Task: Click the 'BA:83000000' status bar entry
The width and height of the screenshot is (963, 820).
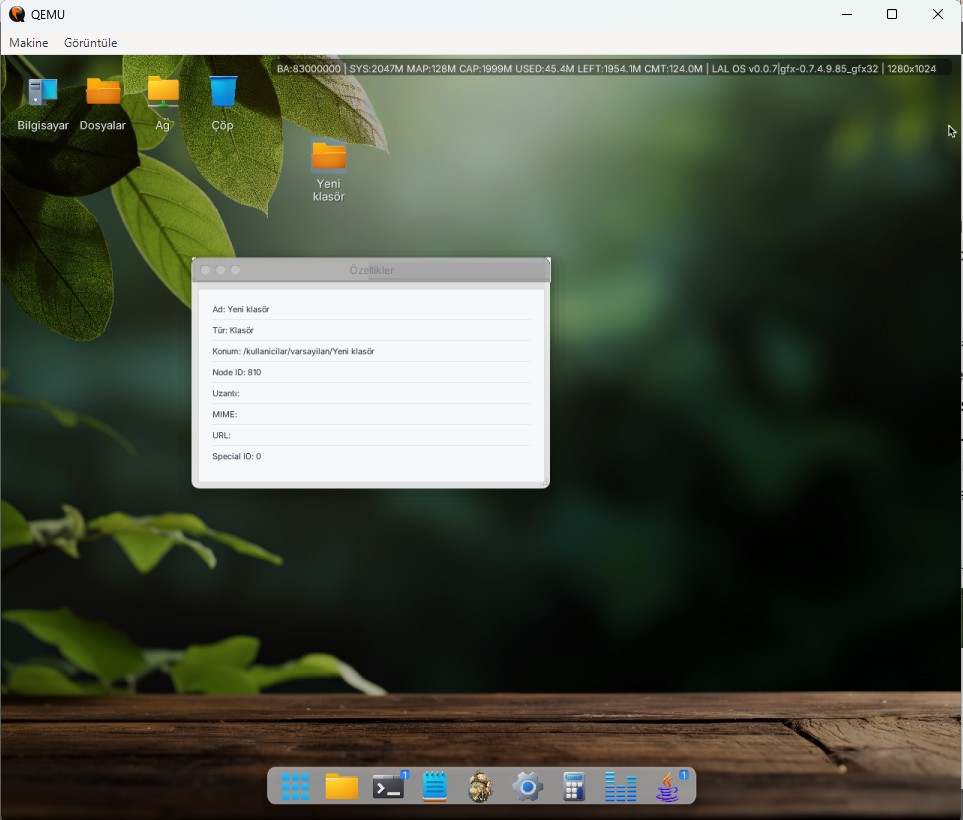Action: (308, 69)
